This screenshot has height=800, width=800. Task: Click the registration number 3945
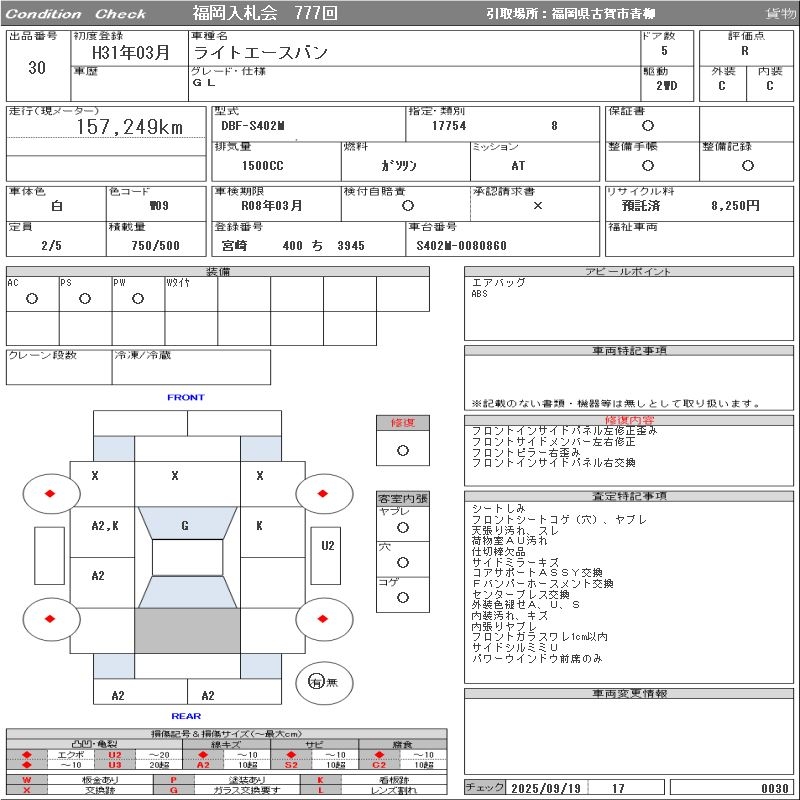click(351, 245)
